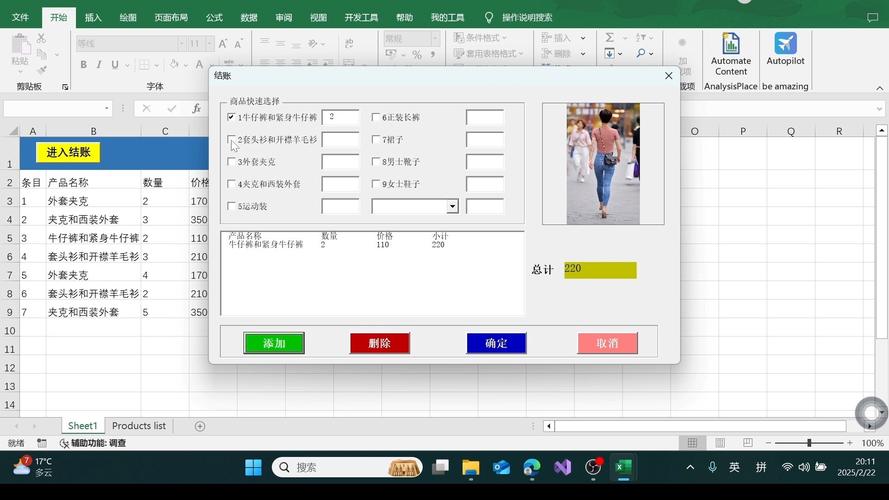The height and width of the screenshot is (500, 889).
Task: Click the macro recording icon in status bar
Action: (41, 443)
